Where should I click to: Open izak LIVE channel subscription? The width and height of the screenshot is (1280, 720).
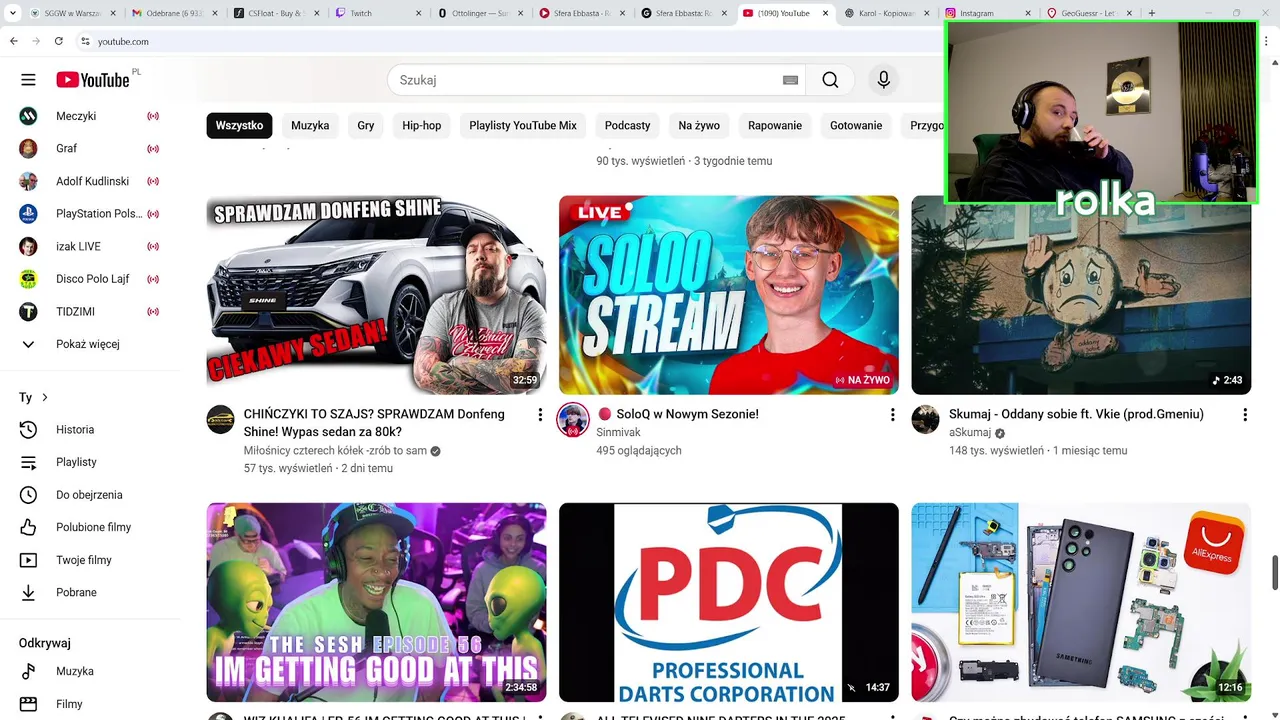point(90,246)
